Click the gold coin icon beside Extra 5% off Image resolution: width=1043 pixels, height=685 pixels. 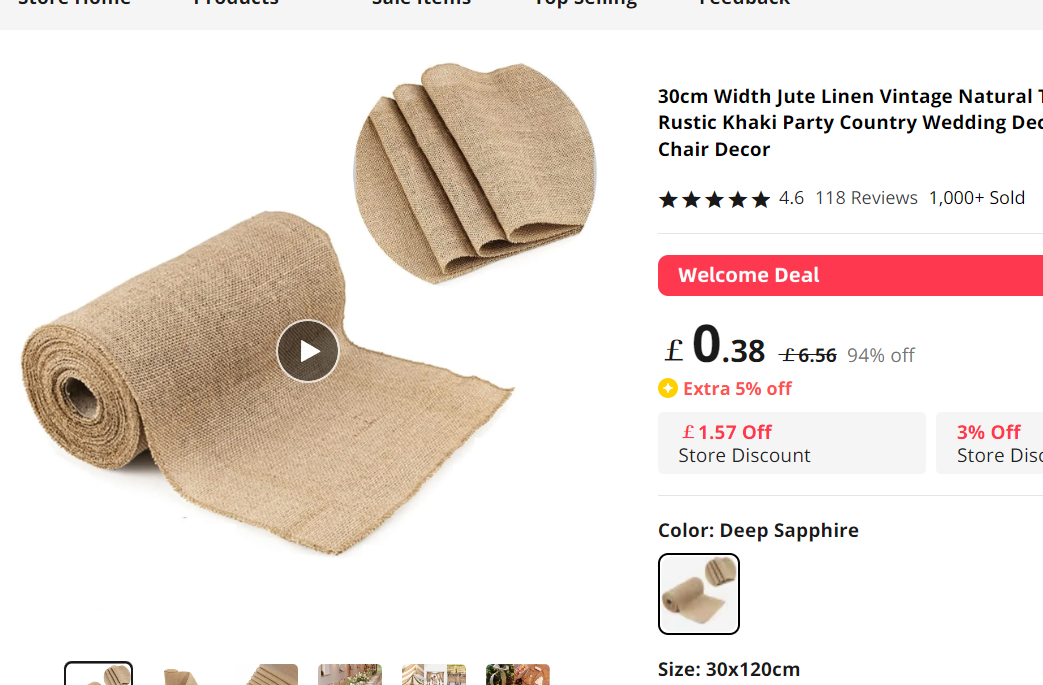(668, 388)
